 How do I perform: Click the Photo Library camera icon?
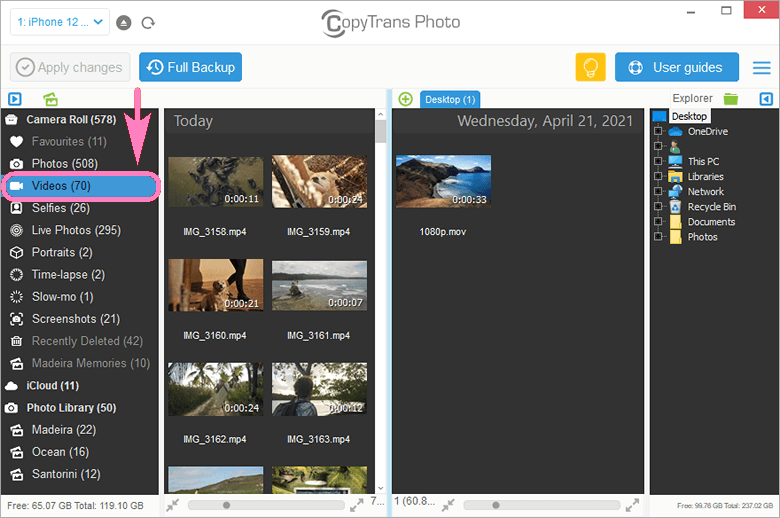tap(11, 408)
